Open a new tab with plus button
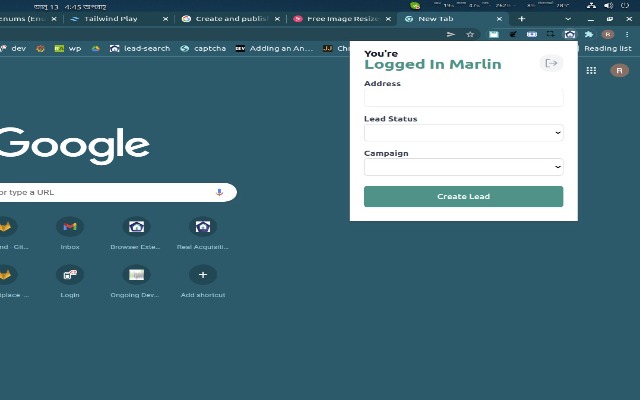Screen dimensions: 640x400 [x=521, y=19]
